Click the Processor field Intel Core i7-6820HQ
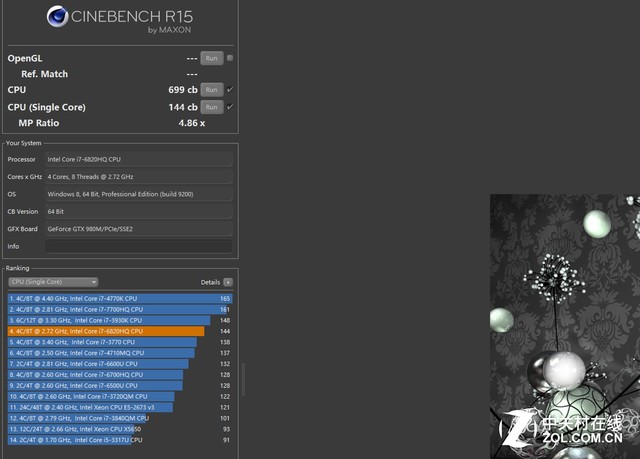This screenshot has height=459, width=640. 139,159
